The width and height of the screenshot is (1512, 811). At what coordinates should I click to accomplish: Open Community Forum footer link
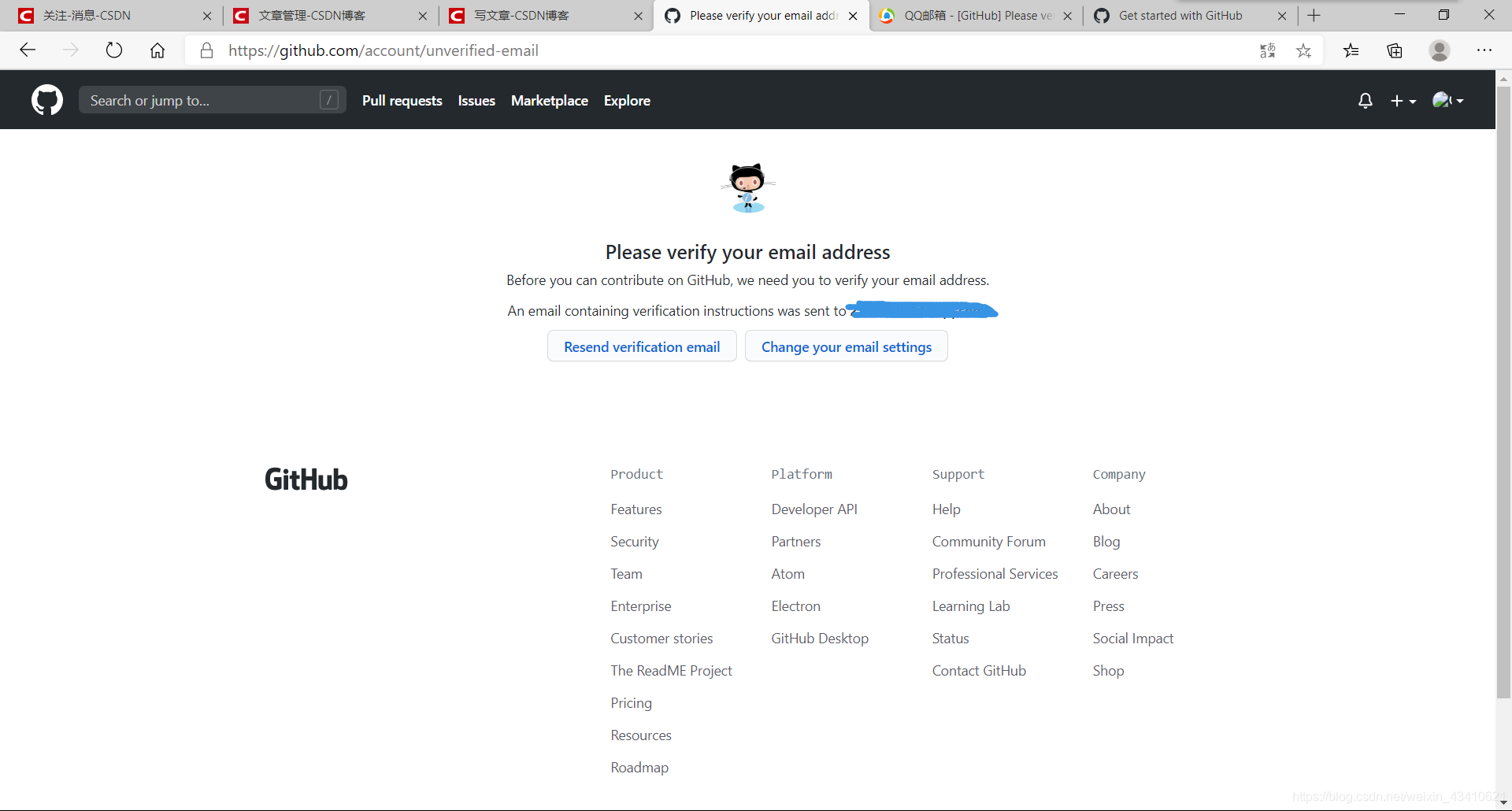(989, 542)
